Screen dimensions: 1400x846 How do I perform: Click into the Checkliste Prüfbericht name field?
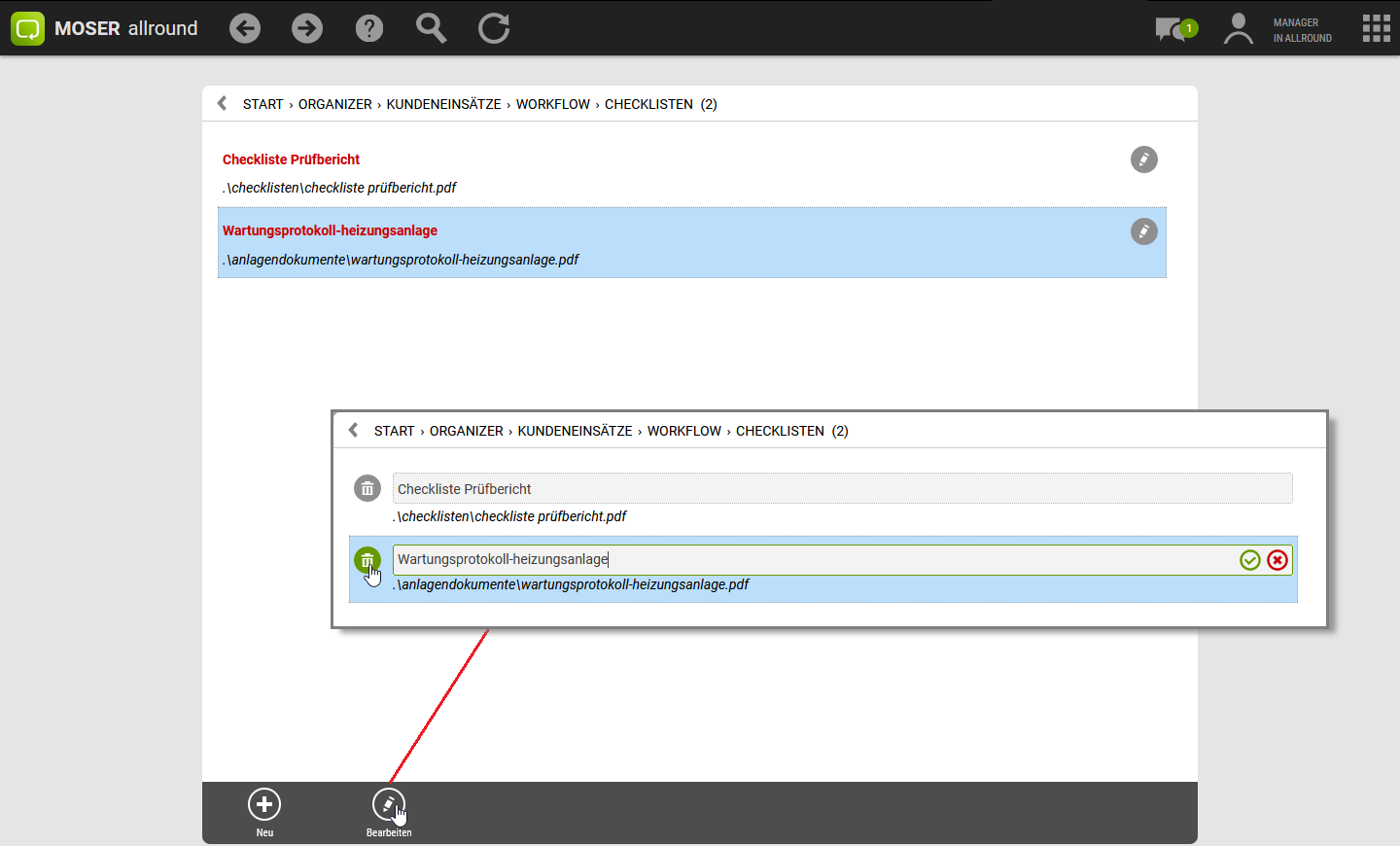tap(841, 488)
